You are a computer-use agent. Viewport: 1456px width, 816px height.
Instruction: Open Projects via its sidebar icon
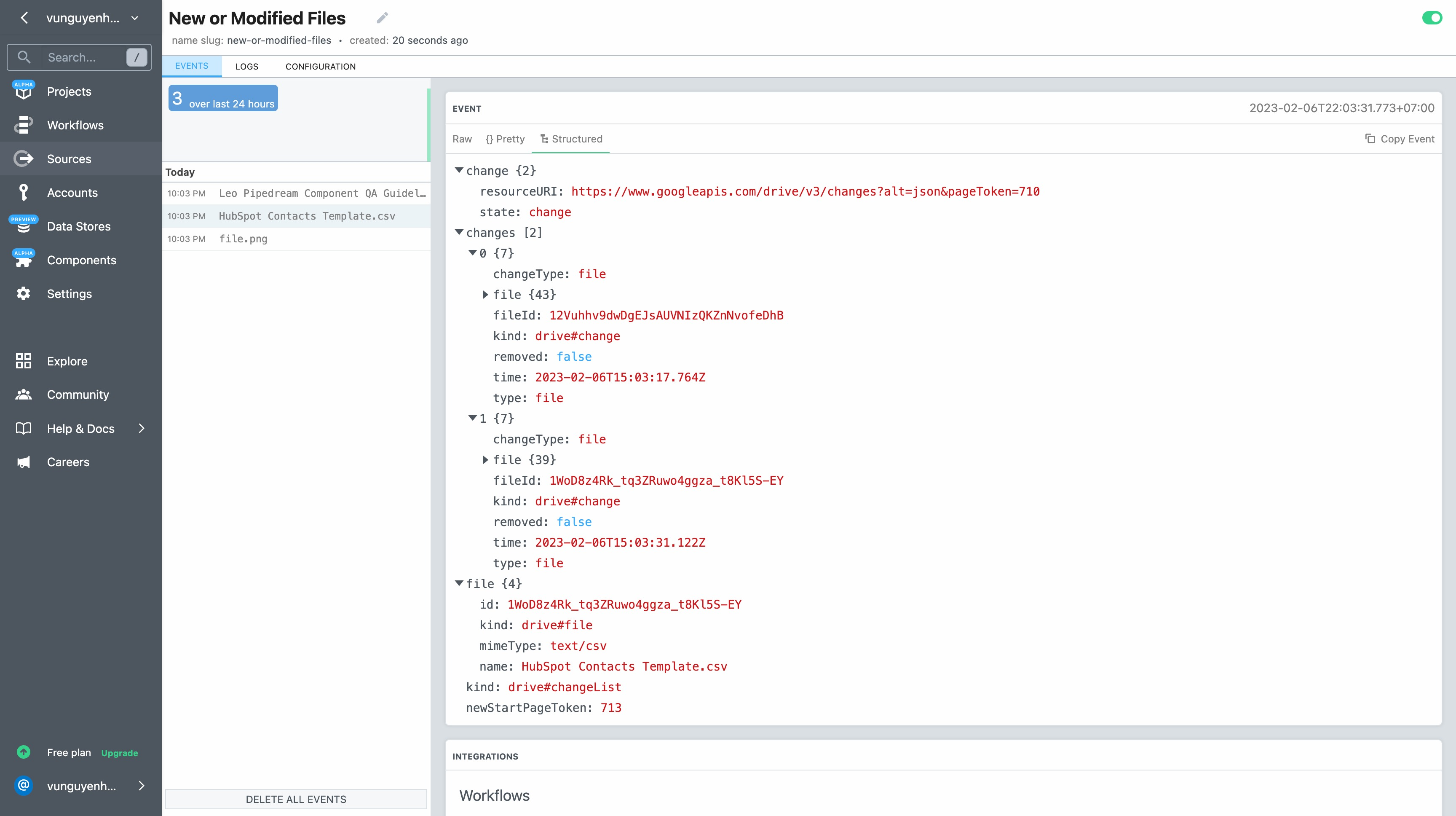[x=23, y=91]
